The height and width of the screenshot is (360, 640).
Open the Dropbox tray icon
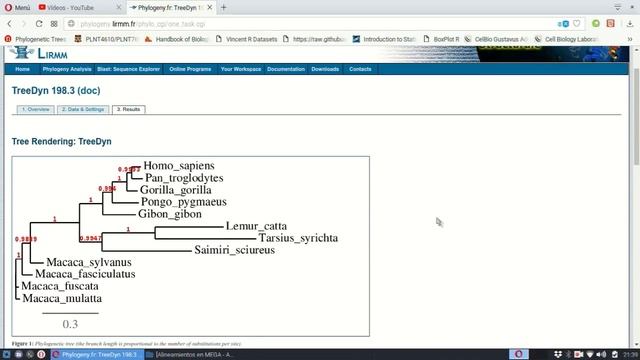(x=558, y=354)
